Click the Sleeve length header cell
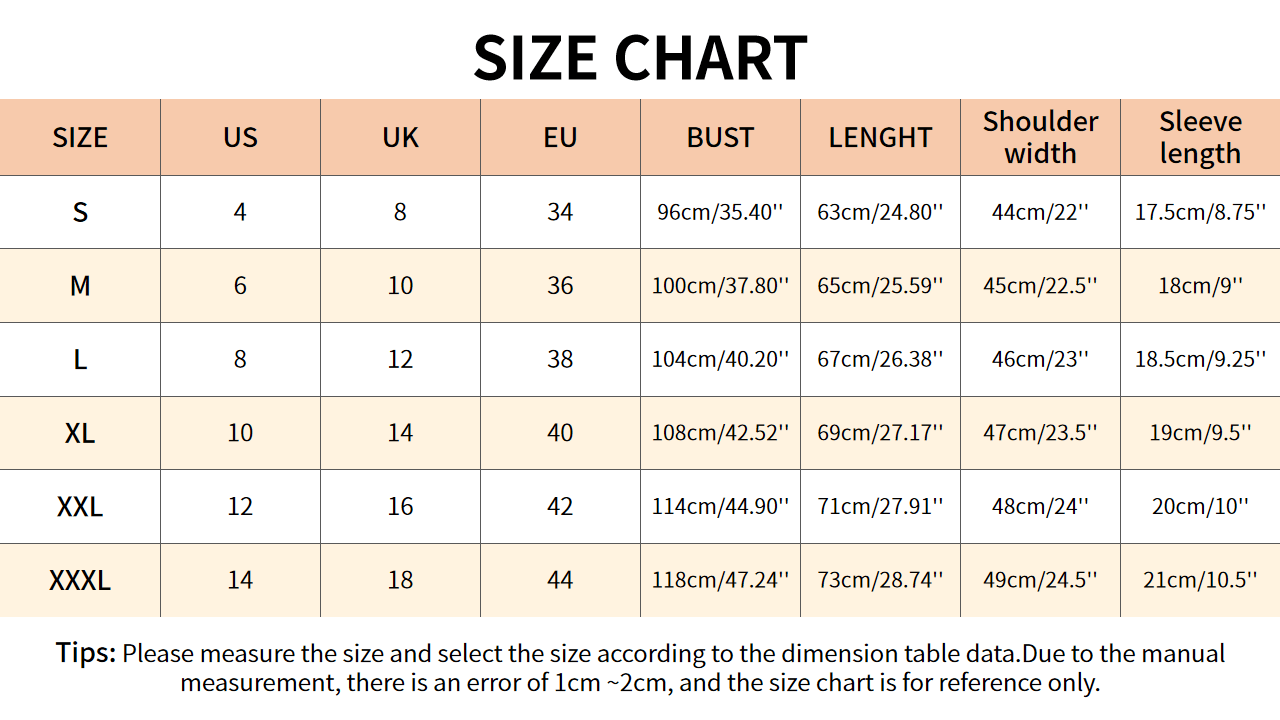The width and height of the screenshot is (1280, 720). 1200,138
